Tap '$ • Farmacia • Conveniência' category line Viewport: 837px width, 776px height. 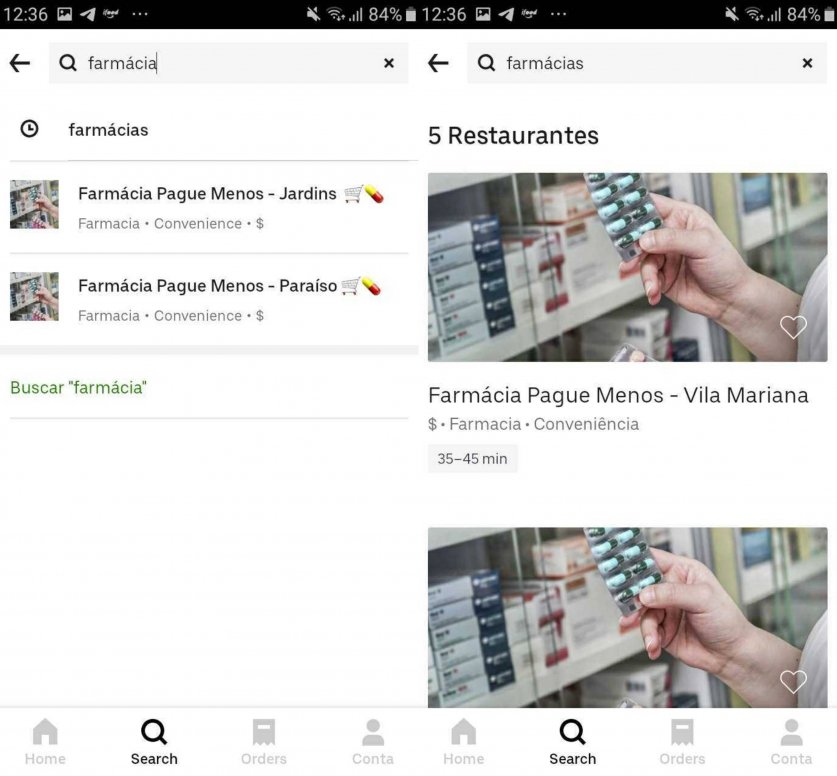tap(533, 424)
